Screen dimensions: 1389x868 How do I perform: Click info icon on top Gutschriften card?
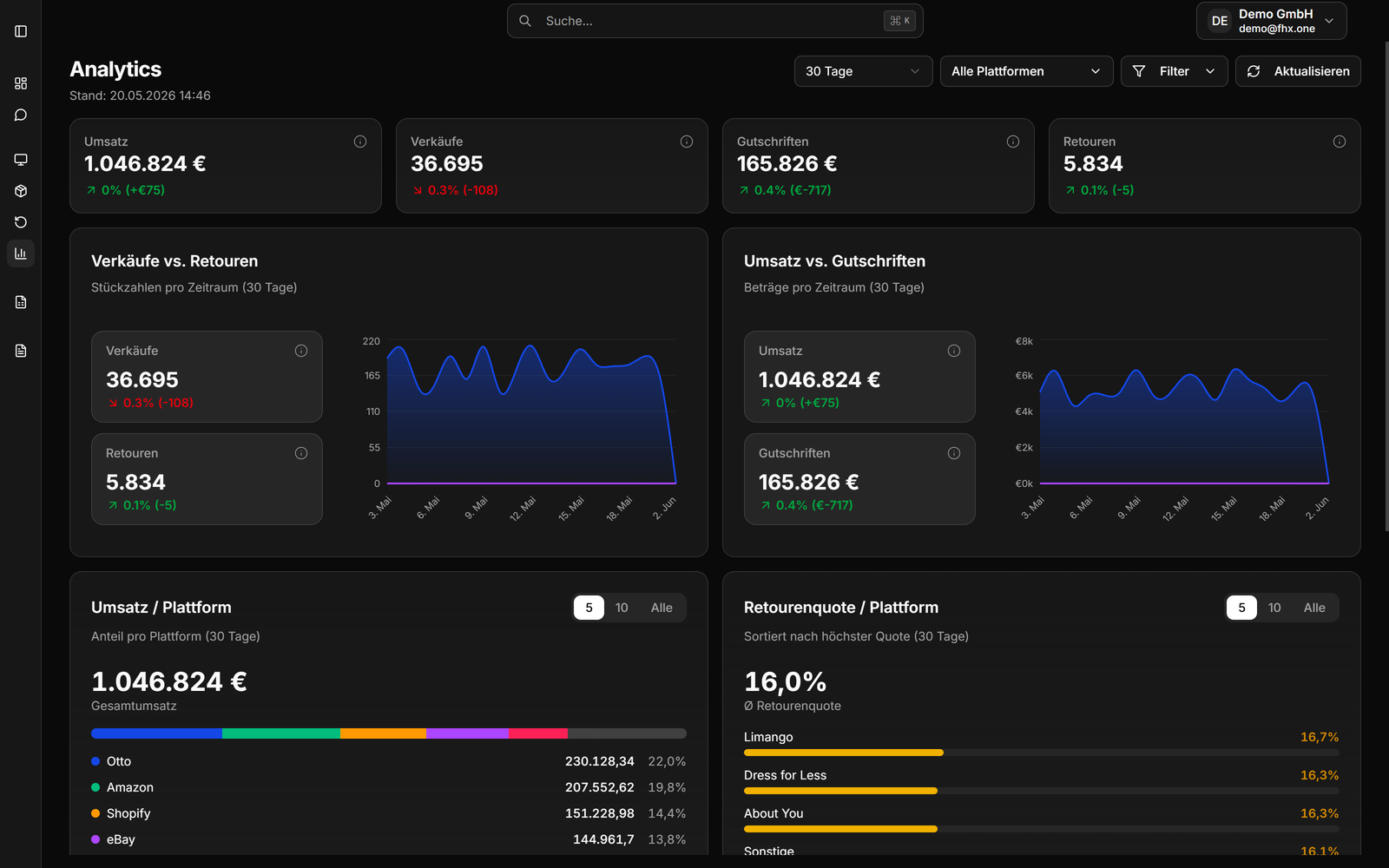point(1013,141)
